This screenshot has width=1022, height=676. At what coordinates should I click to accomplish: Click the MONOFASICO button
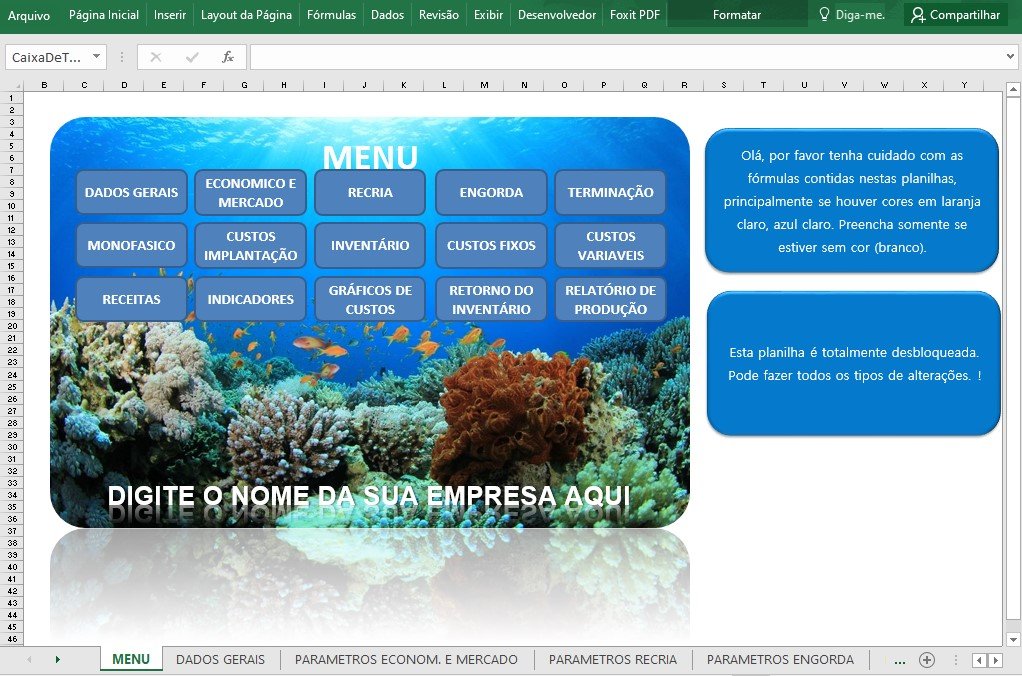coord(131,245)
